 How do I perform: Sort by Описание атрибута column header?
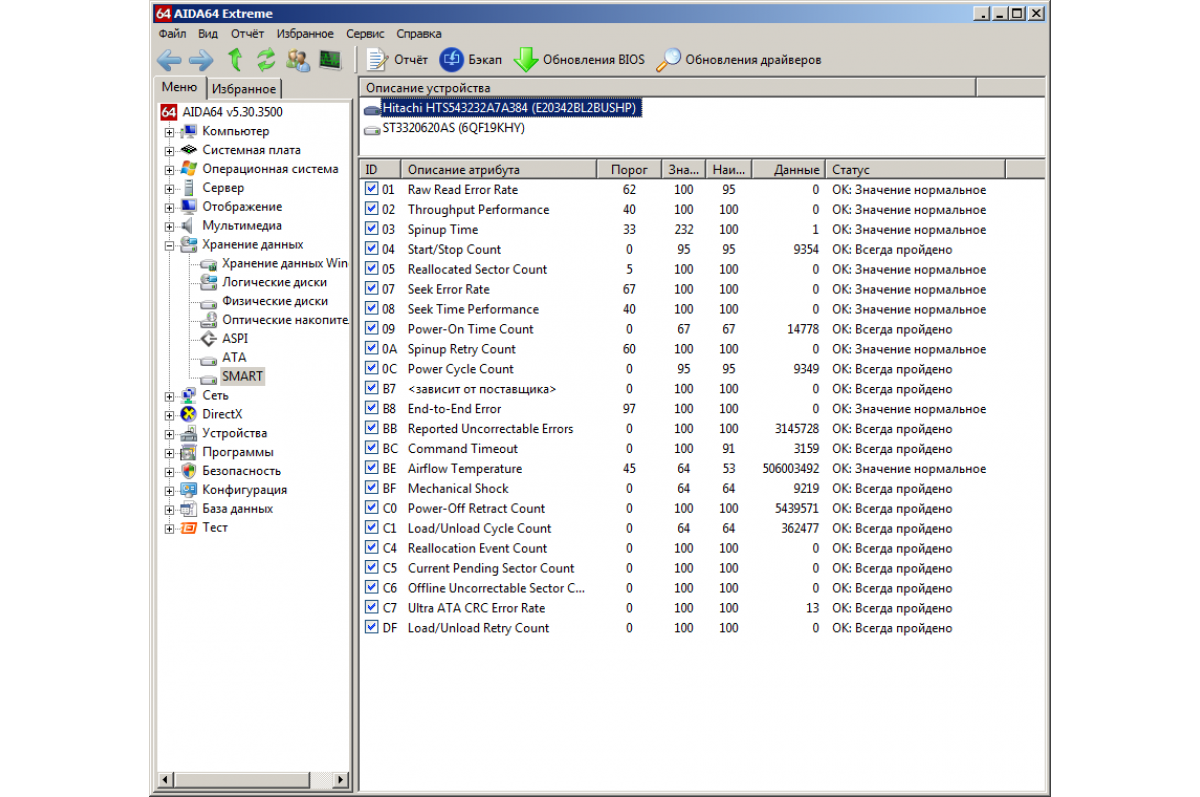(499, 170)
